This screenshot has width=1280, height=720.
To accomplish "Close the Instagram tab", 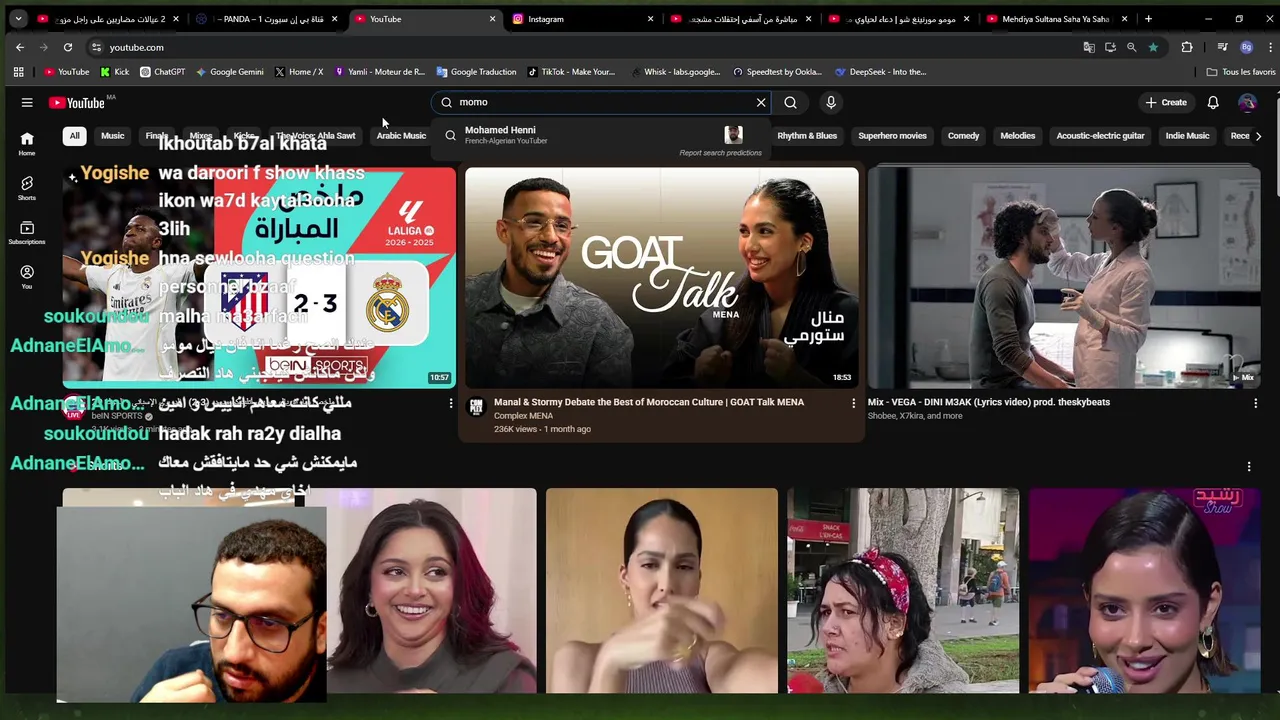I will click(x=650, y=19).
